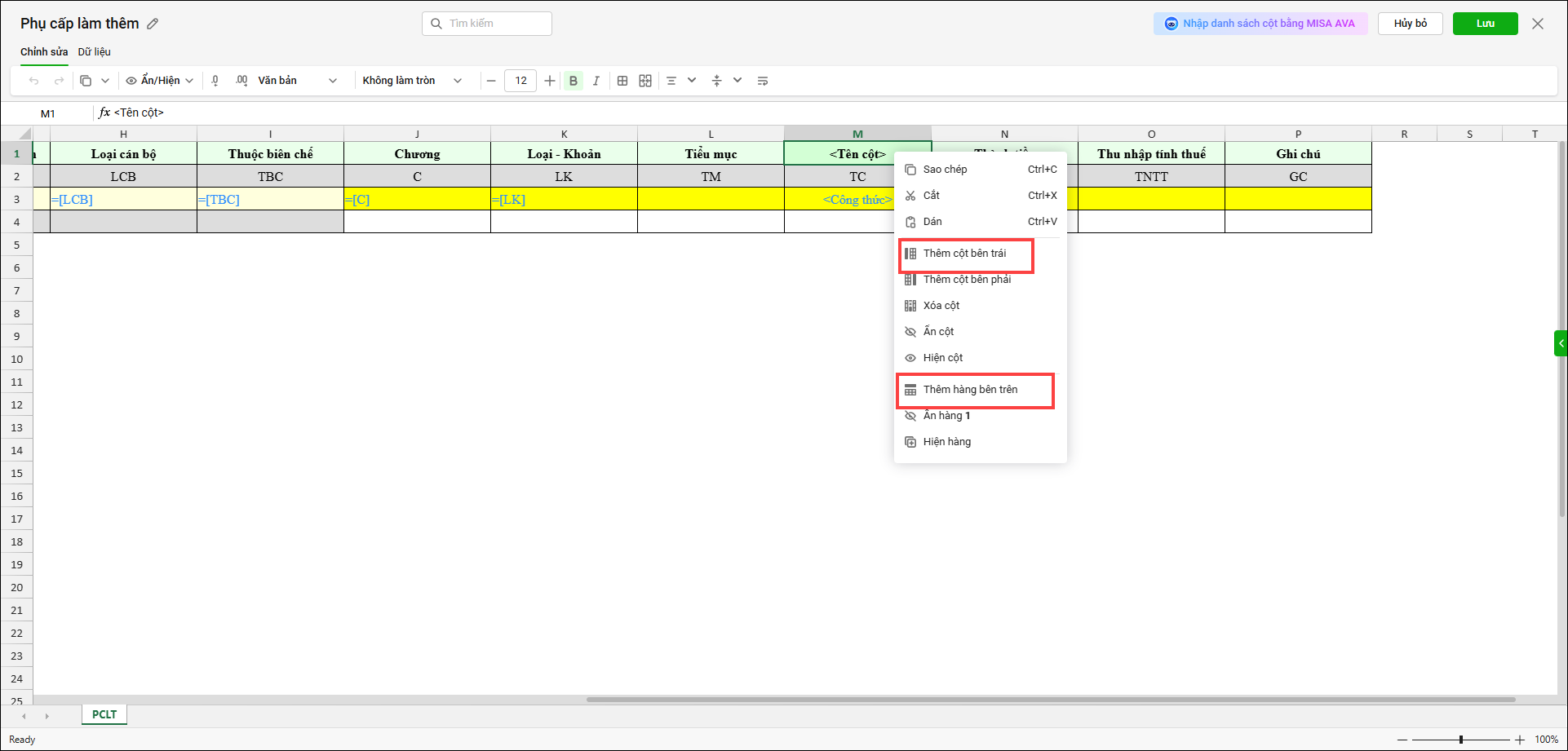Choose Thêm cột bên phải

(981, 280)
